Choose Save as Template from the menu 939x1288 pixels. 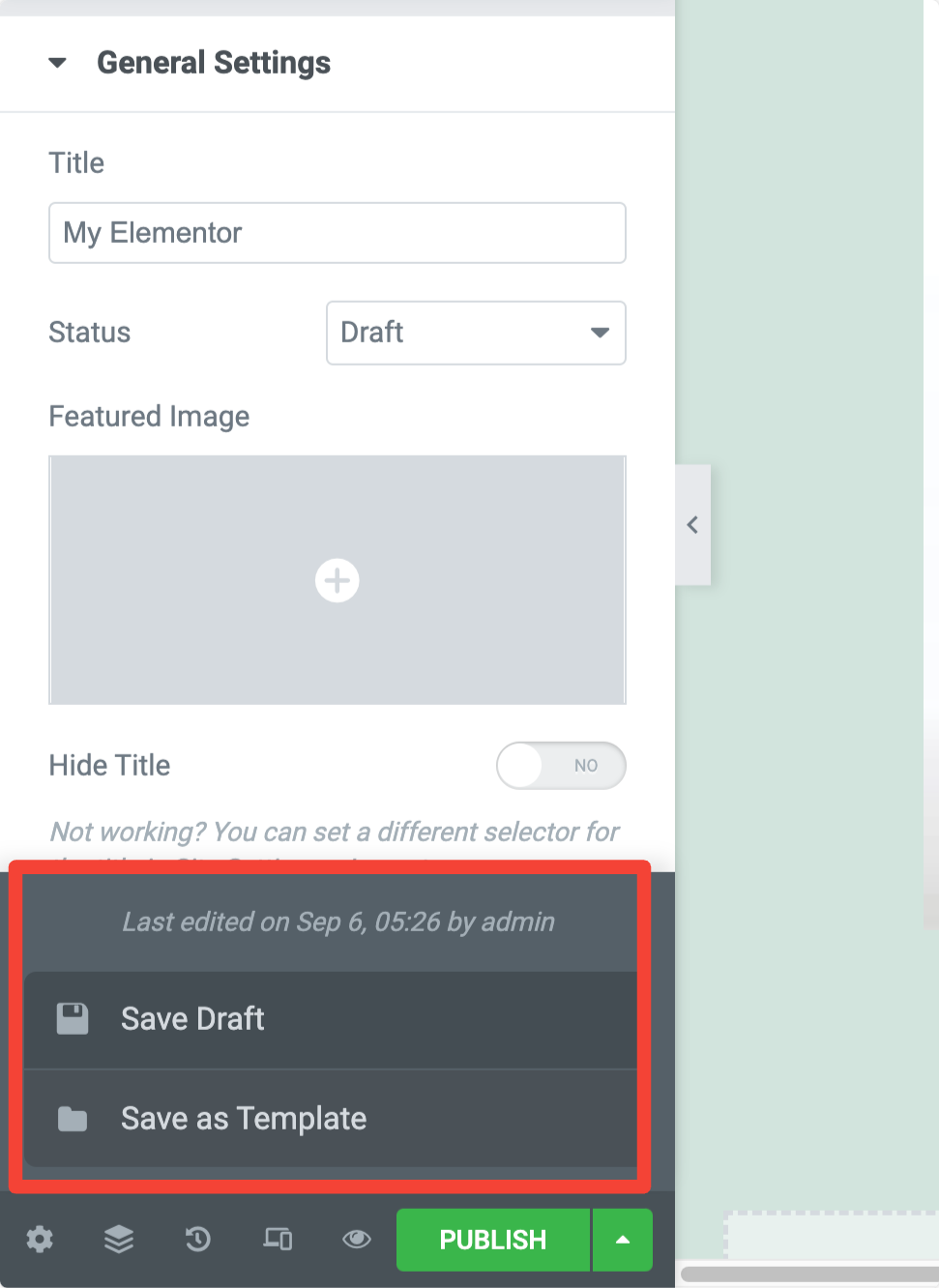click(243, 1118)
